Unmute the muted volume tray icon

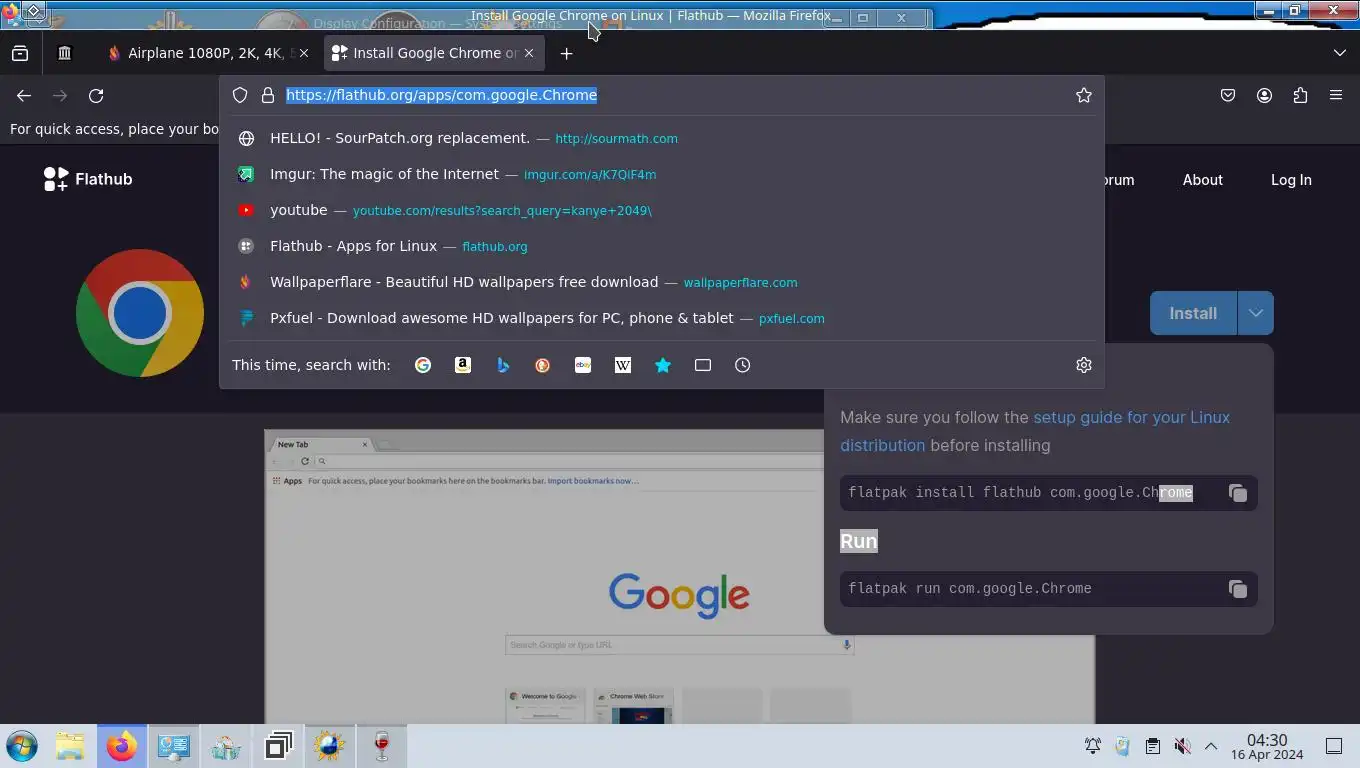(x=1182, y=746)
